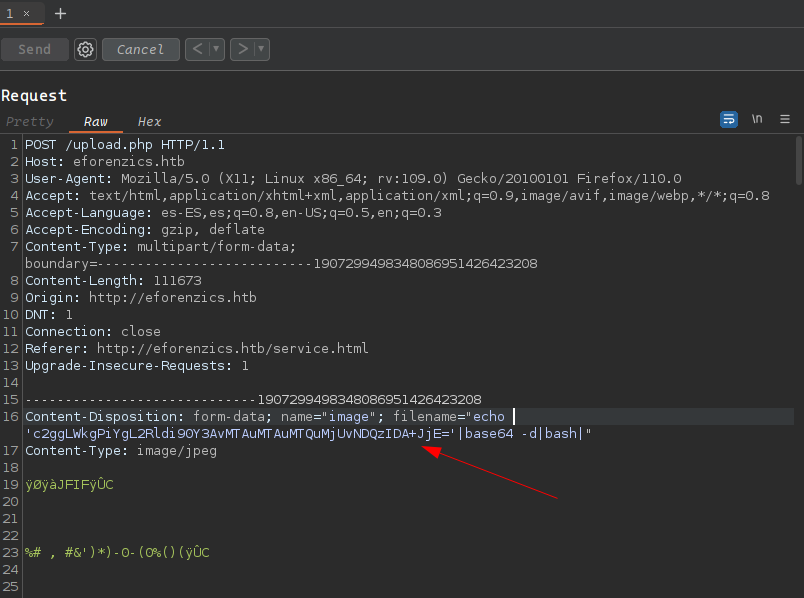This screenshot has width=804, height=598.
Task: Expand the back history dropdown arrow
Action: [x=216, y=49]
